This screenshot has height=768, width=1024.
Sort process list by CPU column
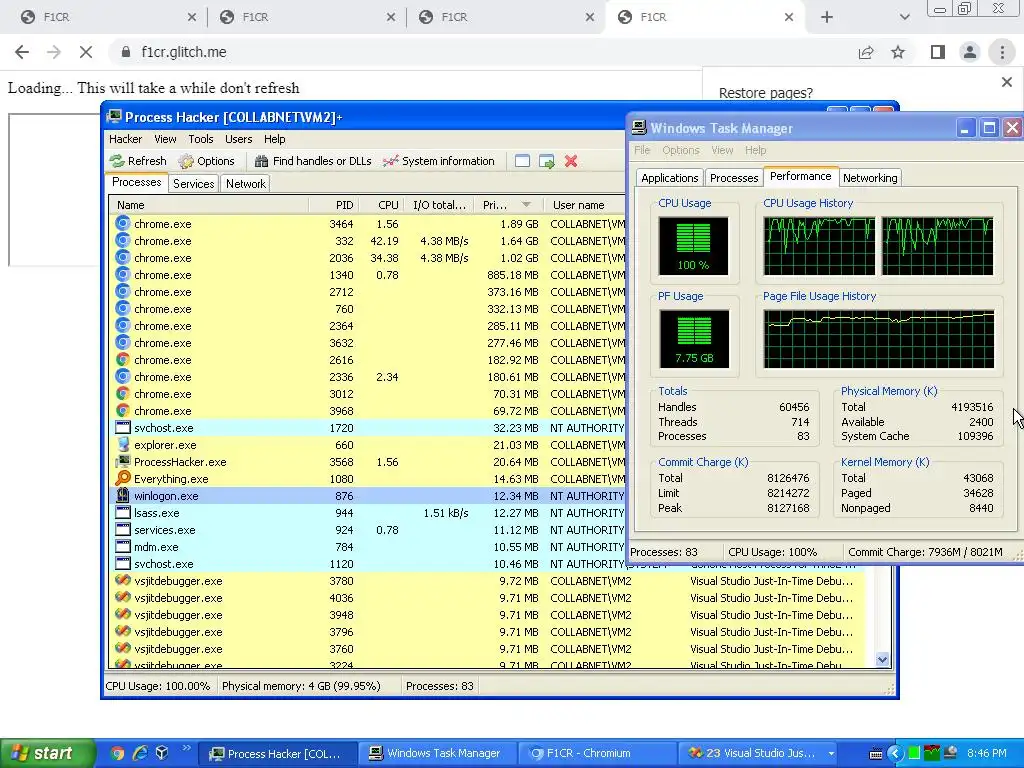[x=381, y=205]
